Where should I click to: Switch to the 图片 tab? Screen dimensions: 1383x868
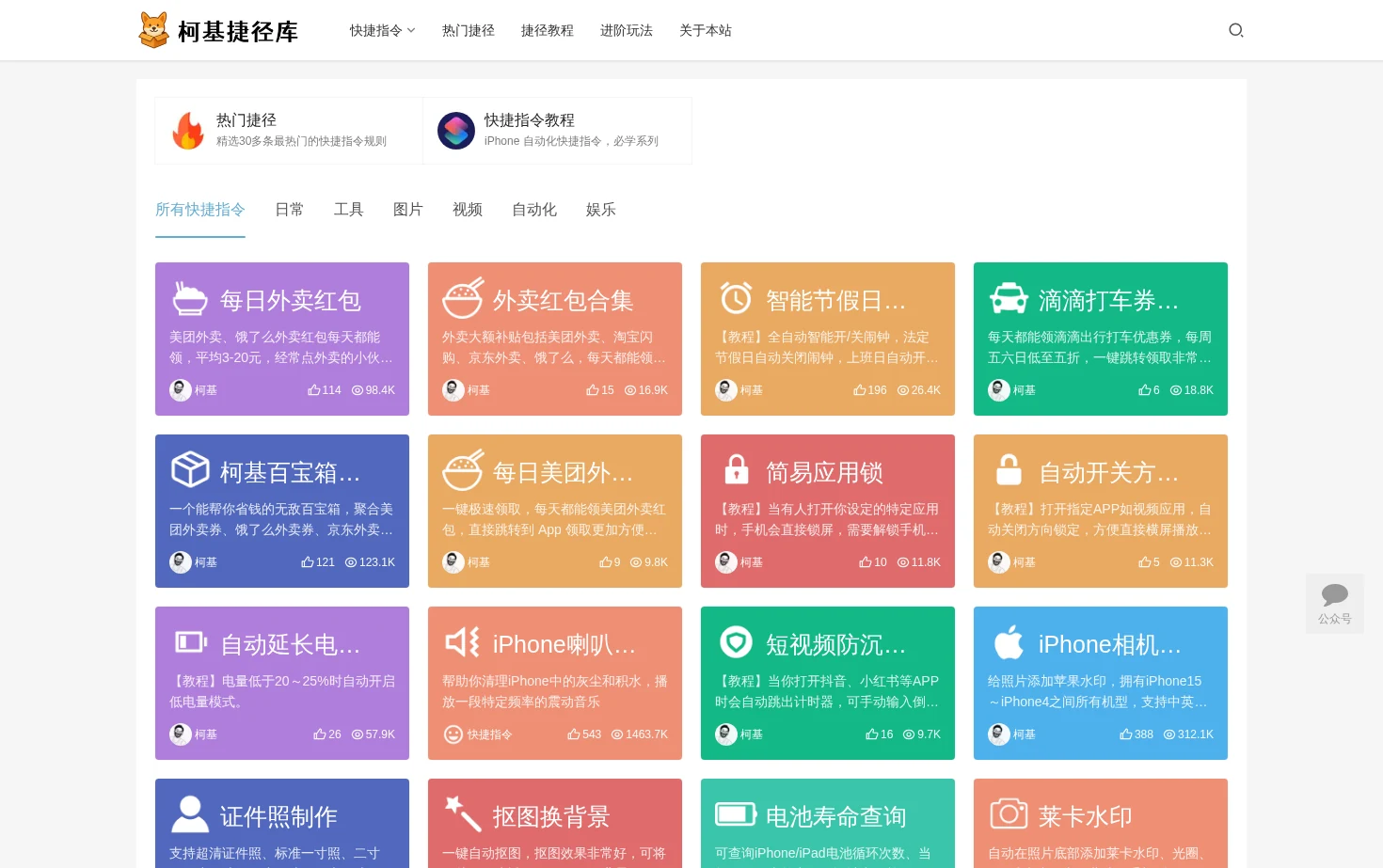[408, 210]
